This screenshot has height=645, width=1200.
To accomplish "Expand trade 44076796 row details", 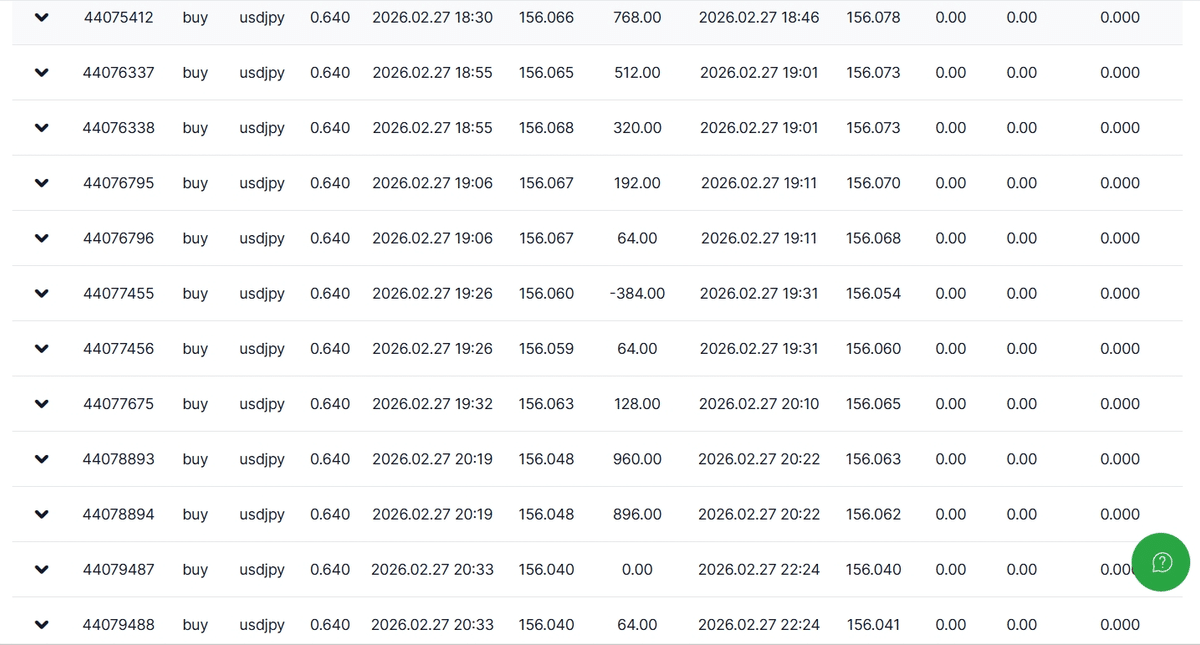I will 42,239.
